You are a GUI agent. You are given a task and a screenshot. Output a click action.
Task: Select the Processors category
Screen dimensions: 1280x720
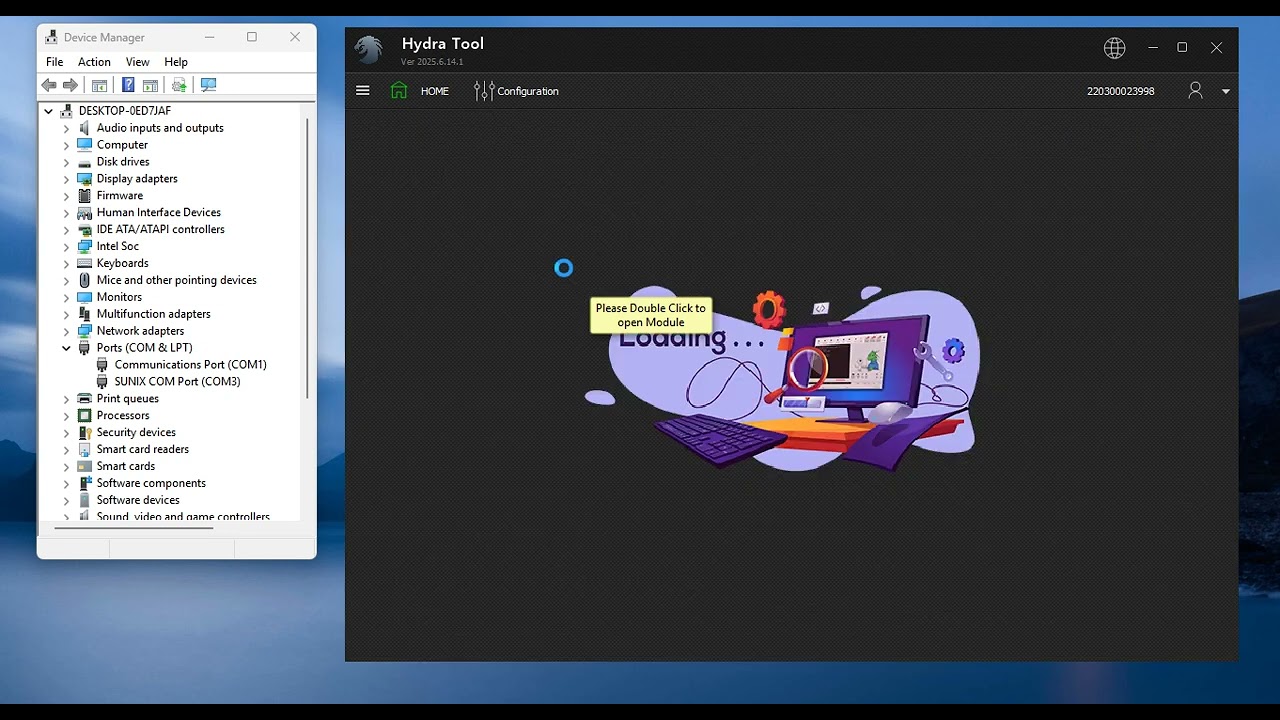click(x=123, y=416)
